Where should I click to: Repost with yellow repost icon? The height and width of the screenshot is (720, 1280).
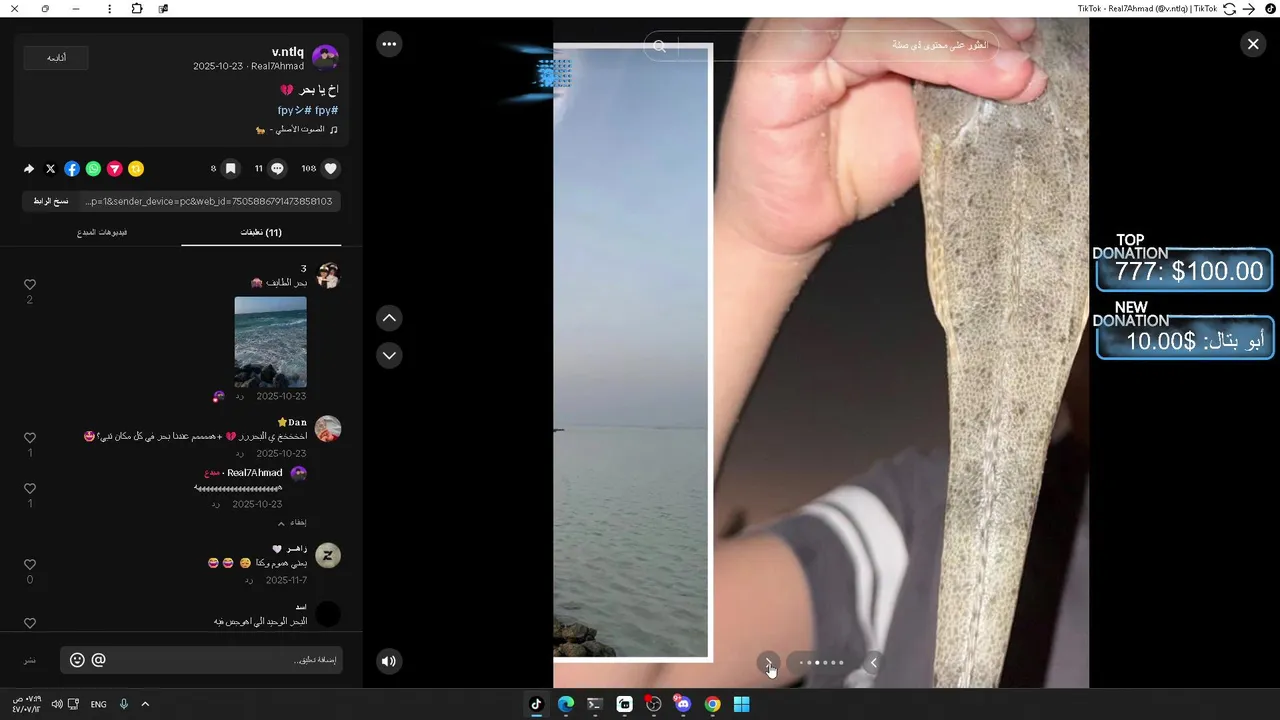(x=136, y=169)
